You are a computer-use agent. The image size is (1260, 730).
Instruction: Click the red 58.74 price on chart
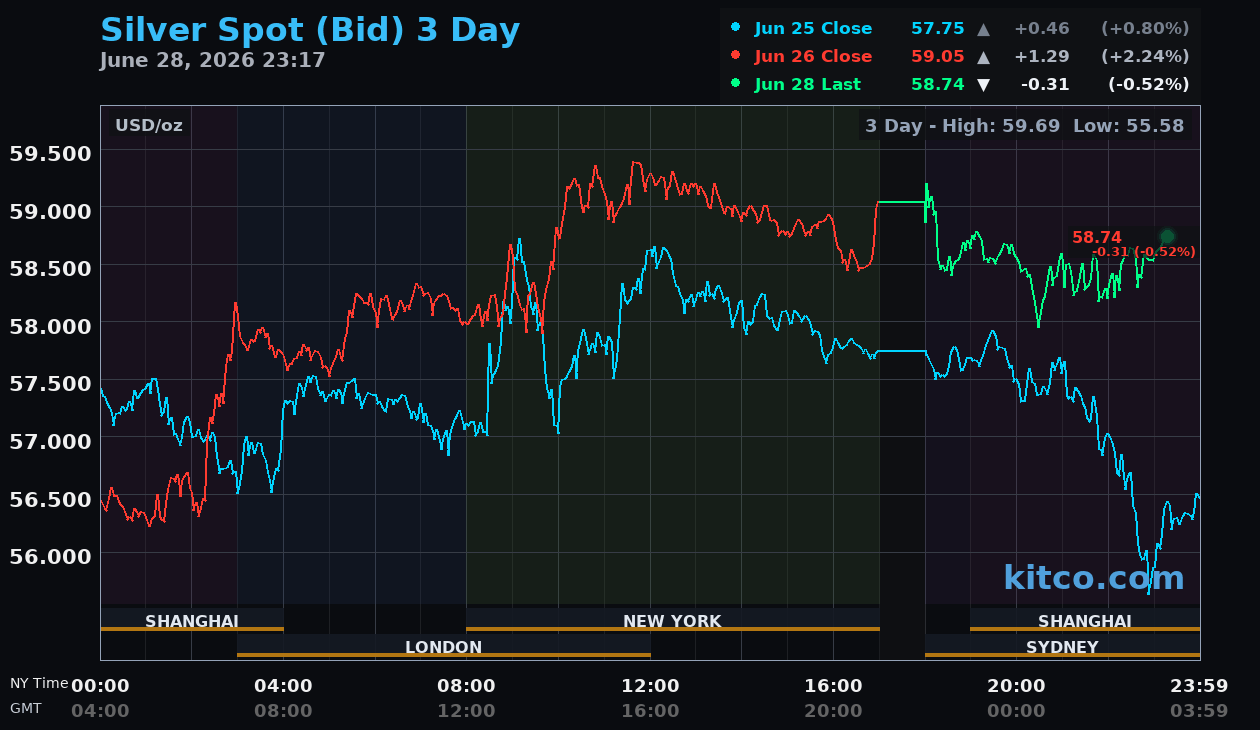(x=1097, y=238)
